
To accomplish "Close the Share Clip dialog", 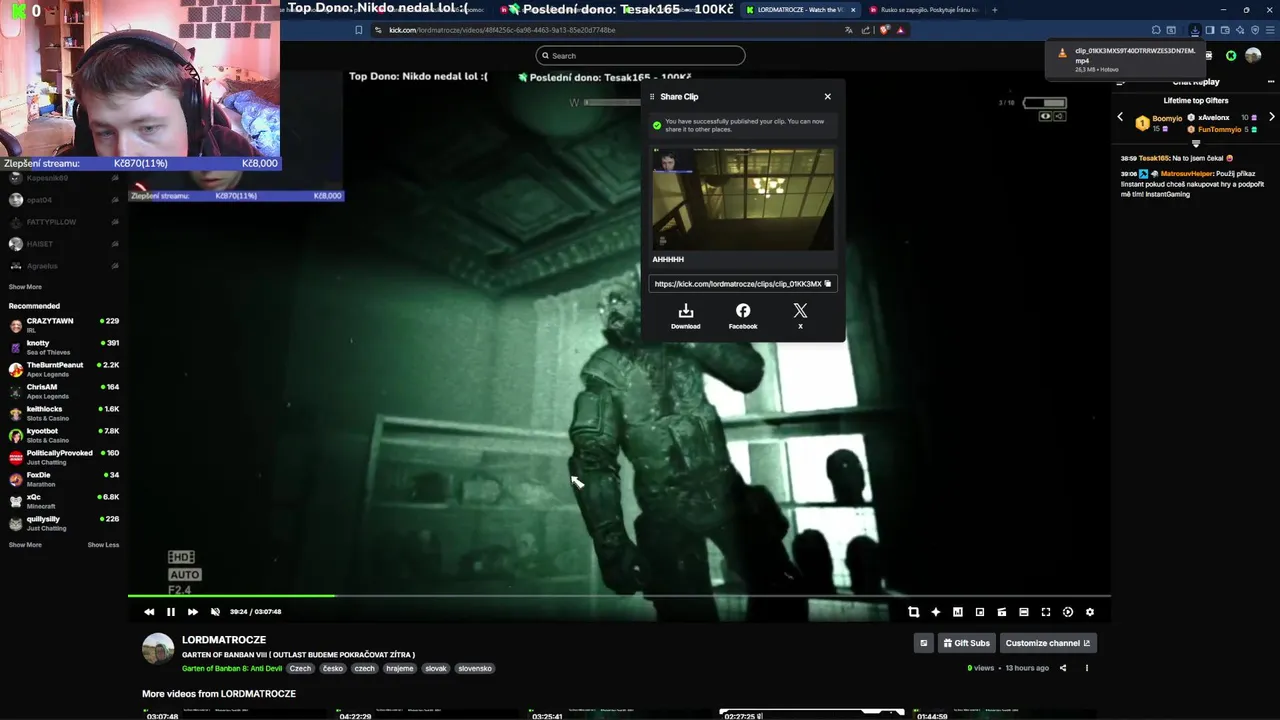I will tap(828, 97).
